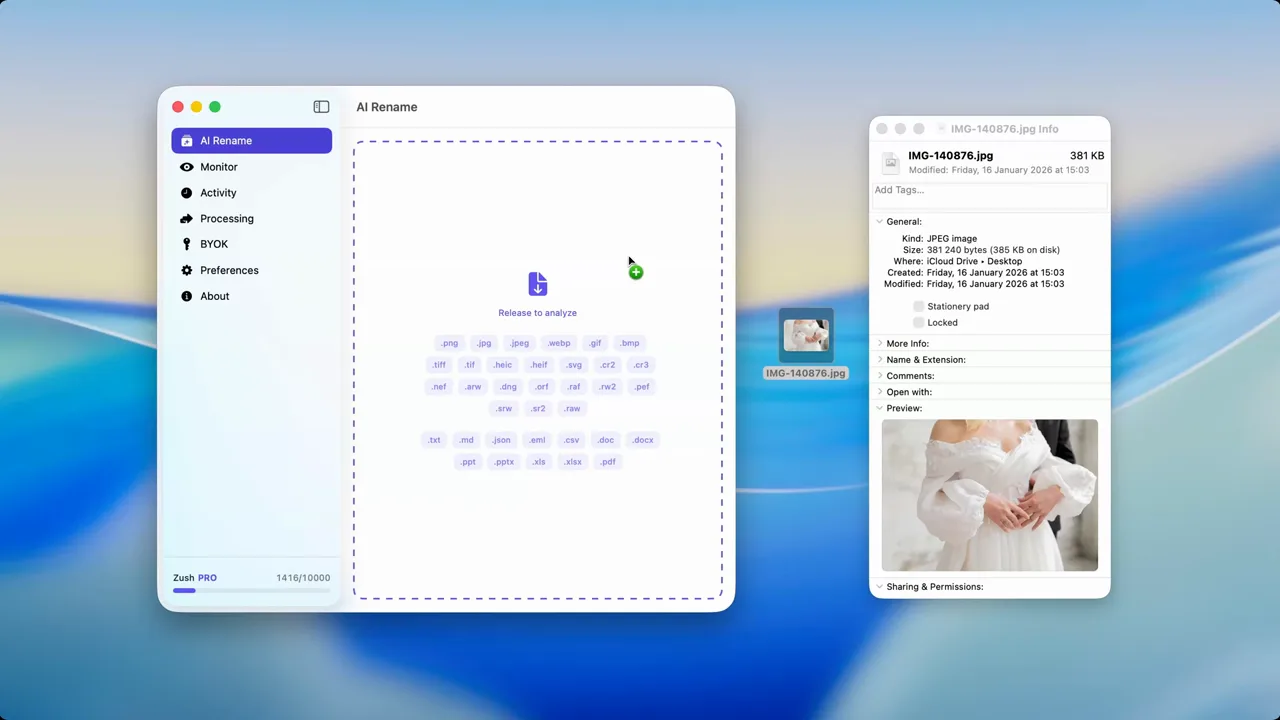Open the Preferences tab
This screenshot has width=1280, height=720.
[251, 270]
